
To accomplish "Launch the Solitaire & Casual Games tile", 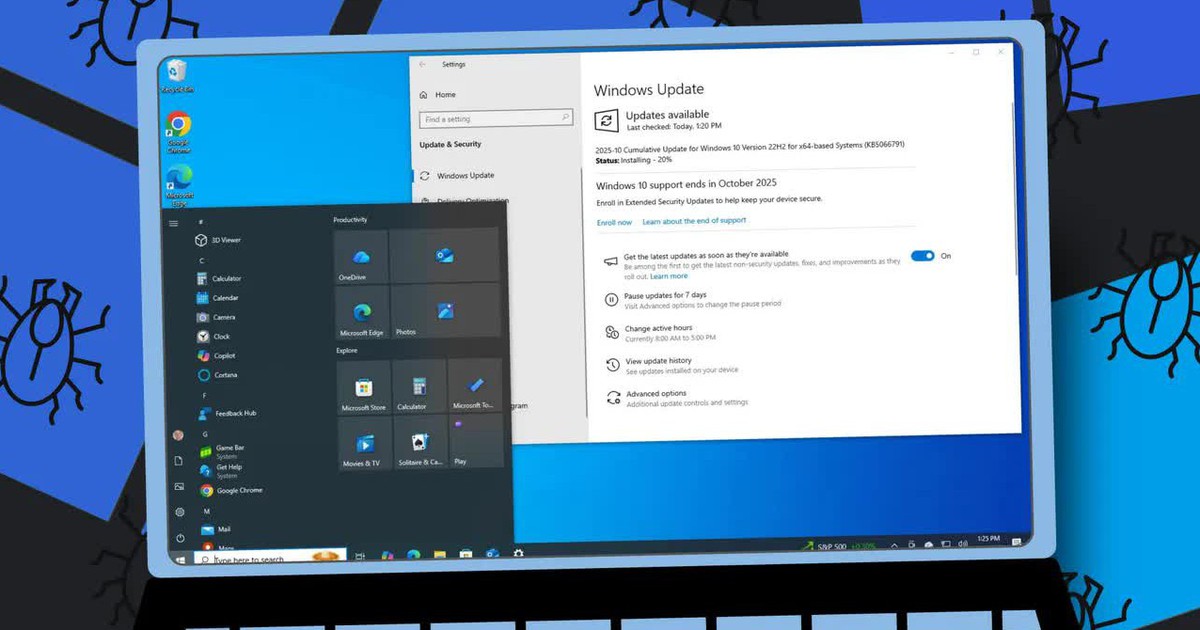I will [x=420, y=444].
